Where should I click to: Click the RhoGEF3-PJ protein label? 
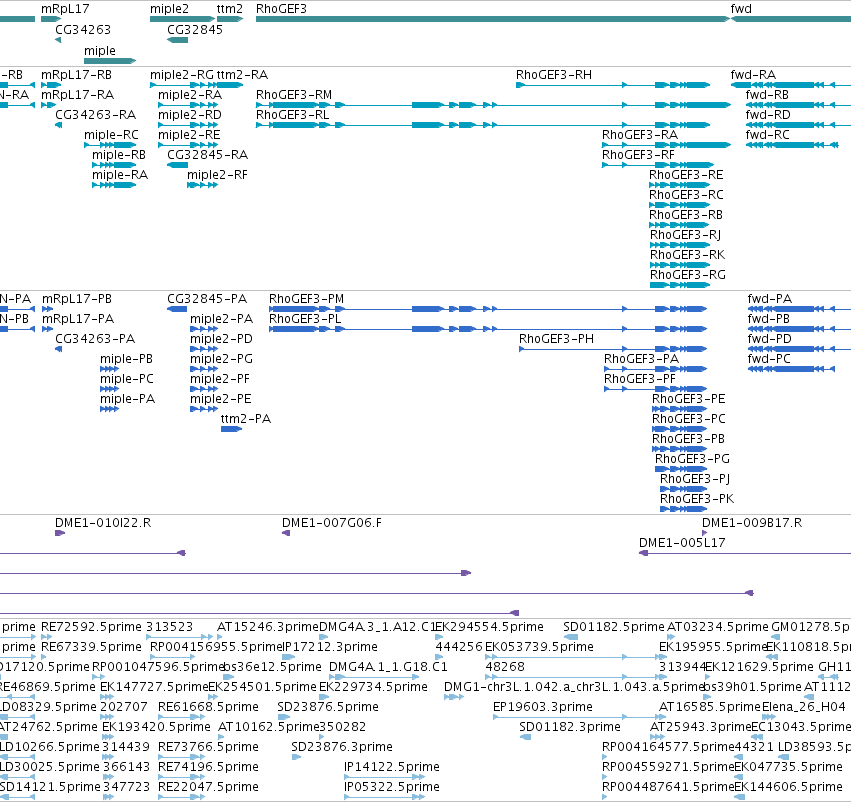[x=695, y=478]
